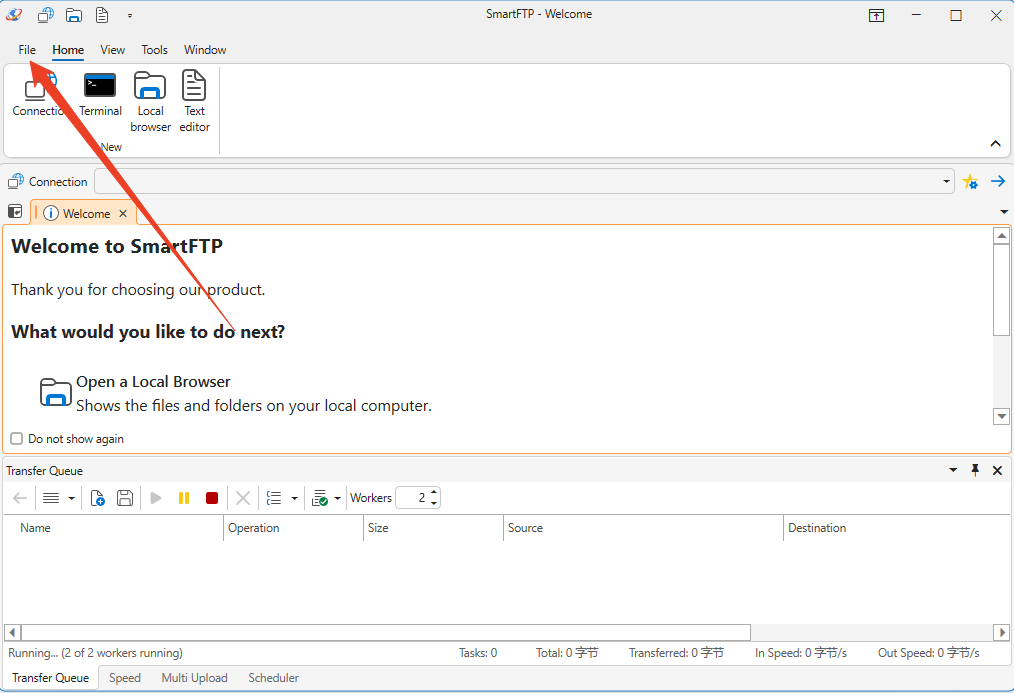
Task: Click the queue horizontal scrollbar left arrow
Action: 12,632
